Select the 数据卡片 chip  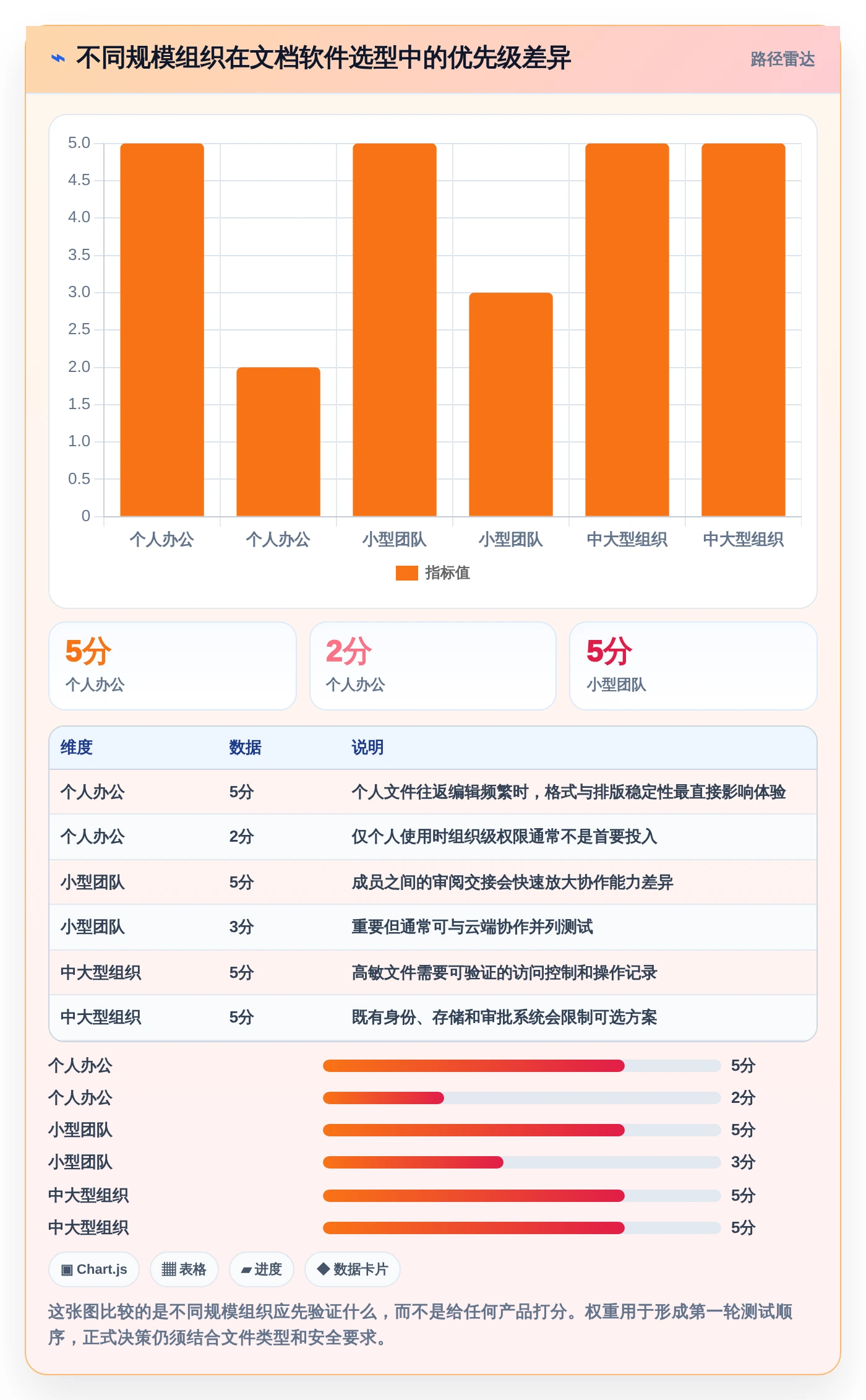coord(352,1269)
